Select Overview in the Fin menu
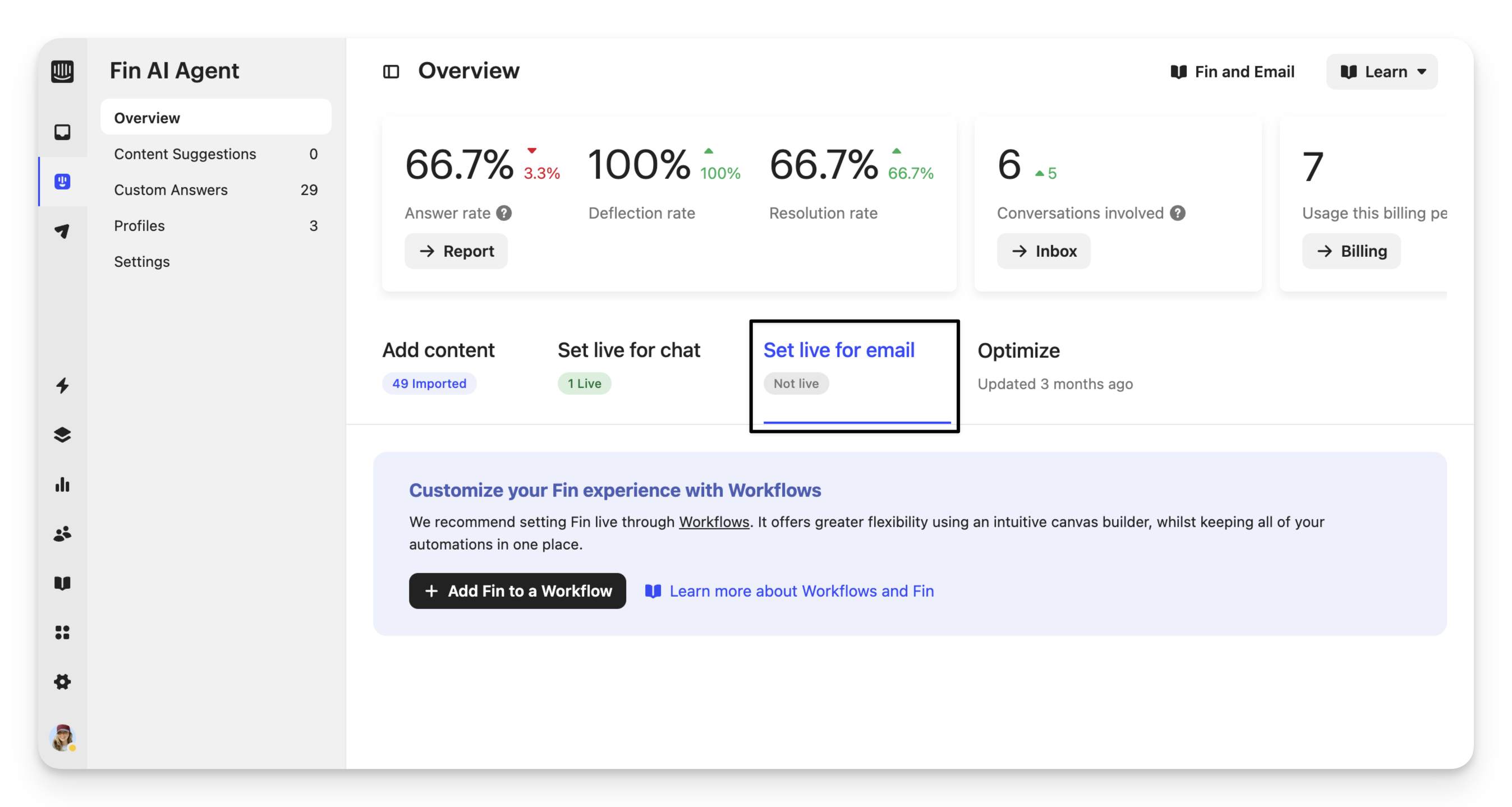The image size is (1512, 807). (216, 117)
